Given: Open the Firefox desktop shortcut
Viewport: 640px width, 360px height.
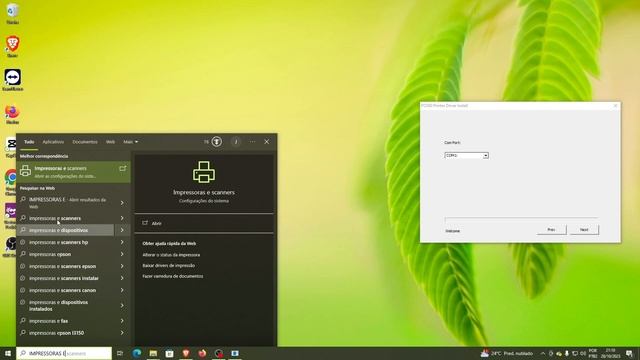Looking at the screenshot, I should [x=12, y=114].
